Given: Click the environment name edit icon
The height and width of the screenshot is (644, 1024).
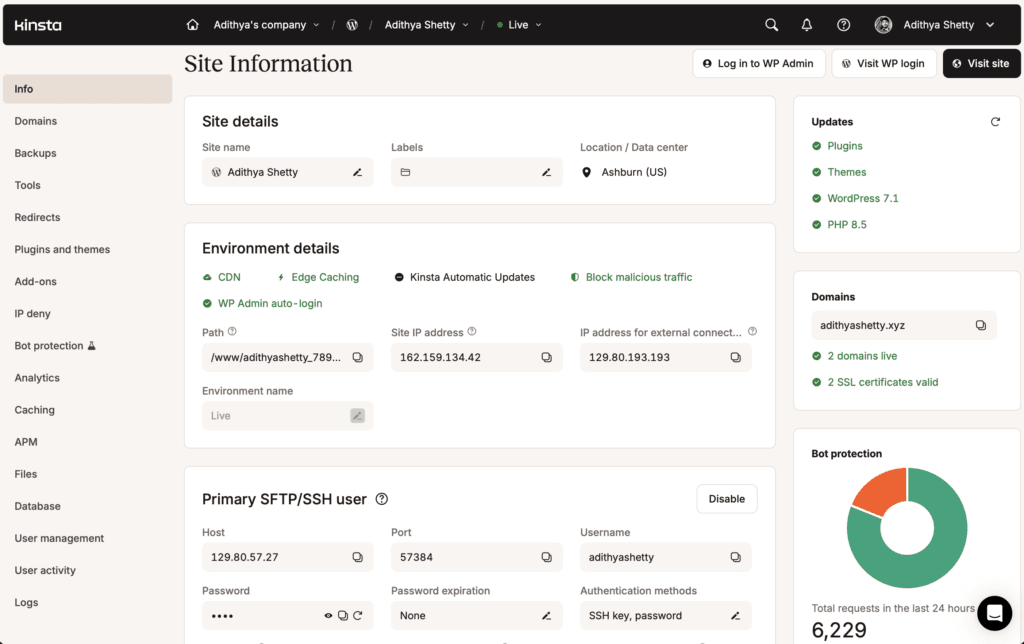Looking at the screenshot, I should coord(357,415).
